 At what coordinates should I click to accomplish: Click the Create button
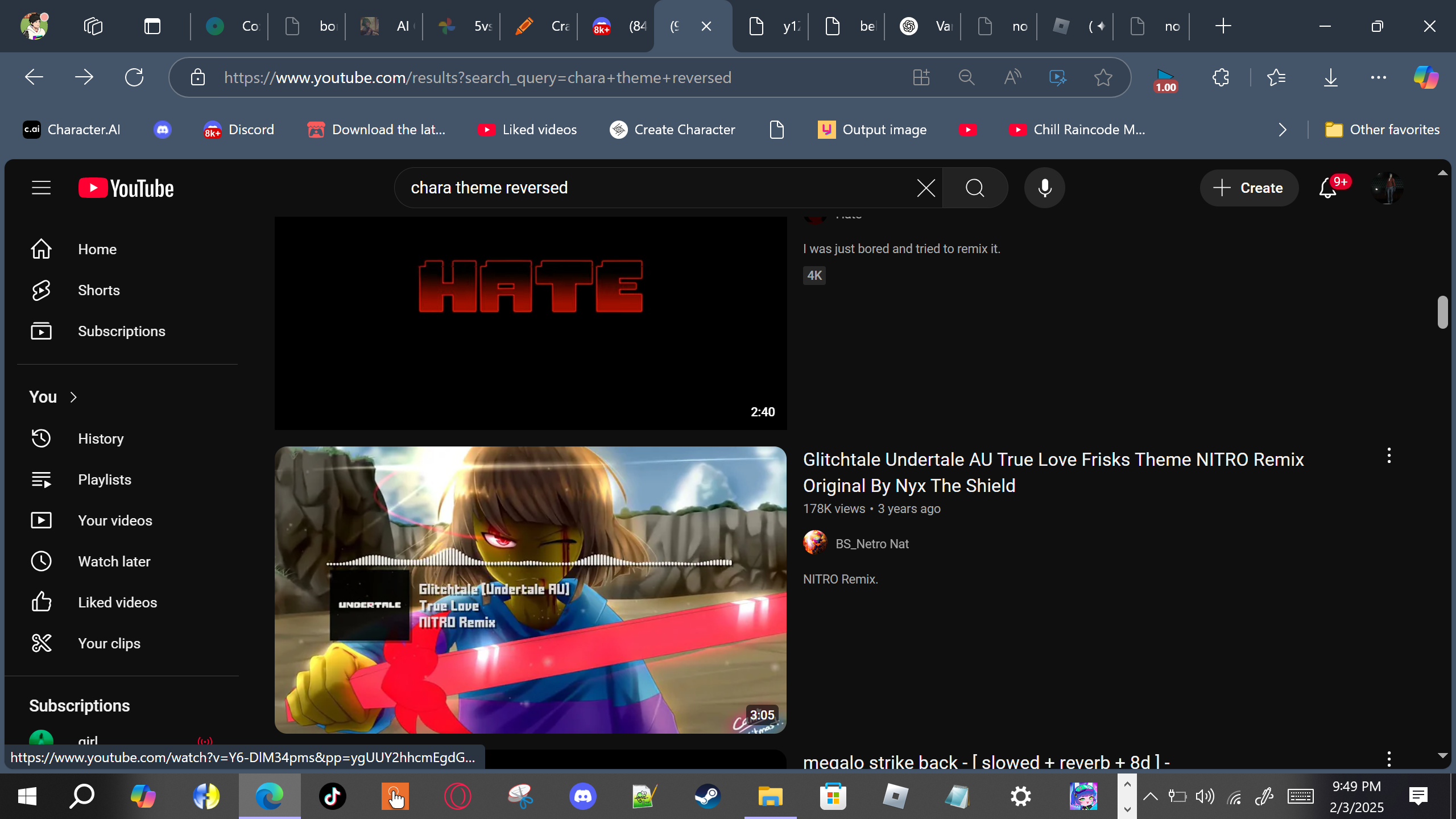tap(1249, 188)
